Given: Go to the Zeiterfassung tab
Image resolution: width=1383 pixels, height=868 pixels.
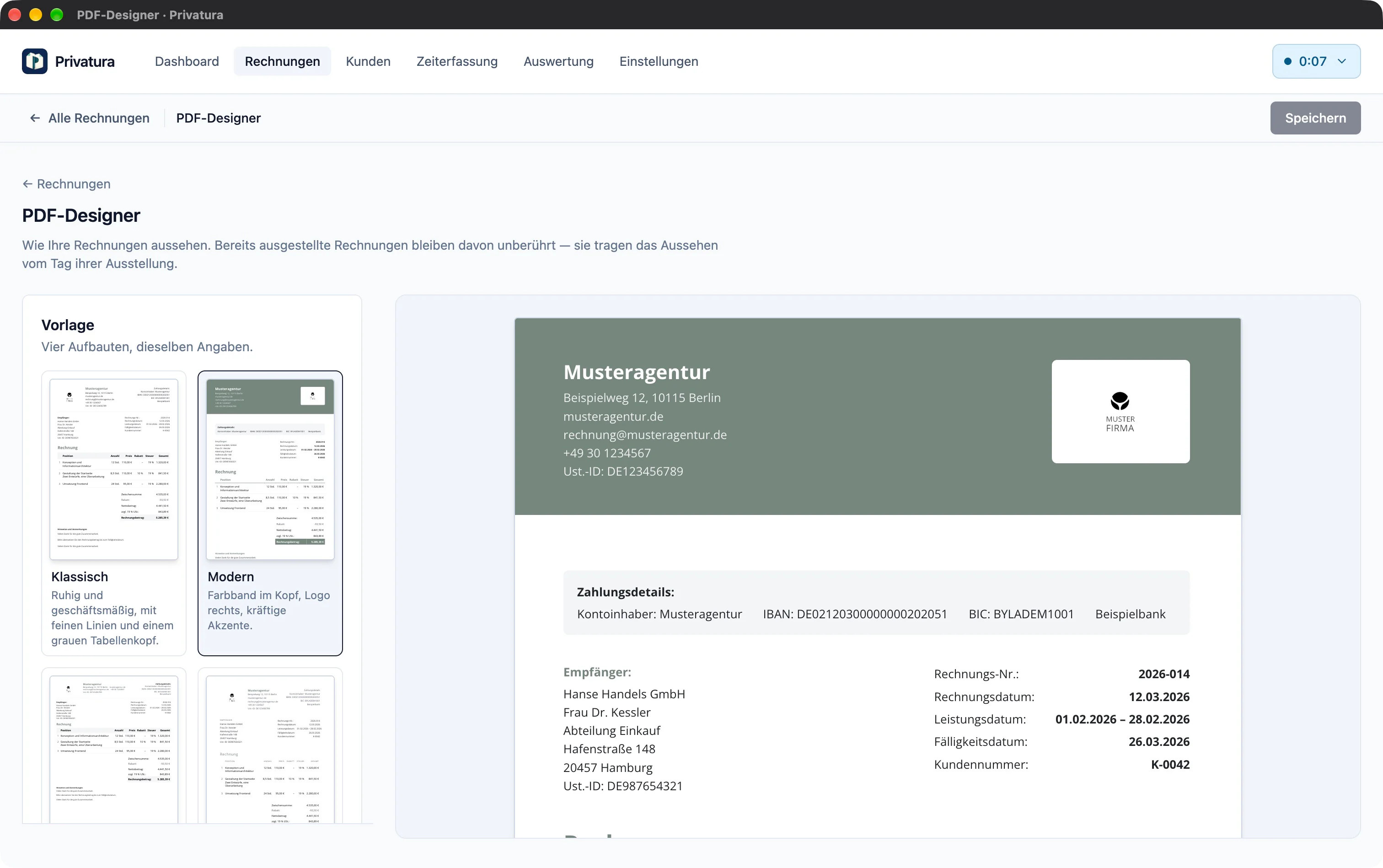Looking at the screenshot, I should (457, 61).
